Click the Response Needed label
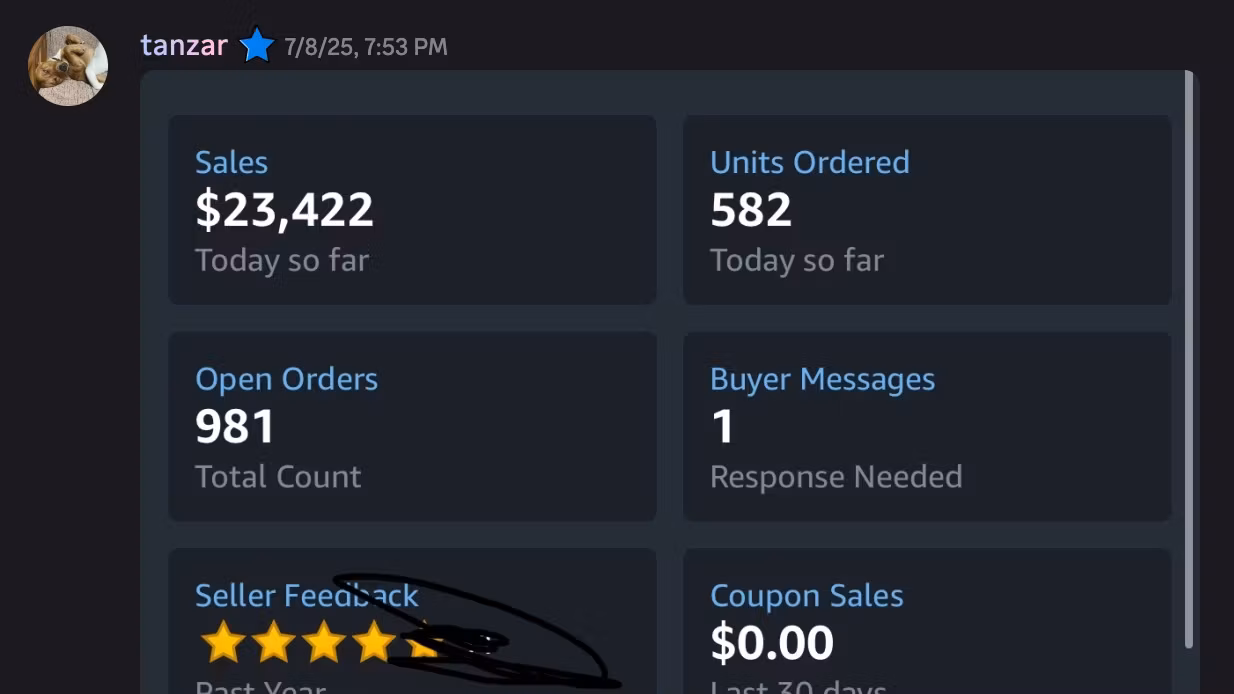 (835, 477)
